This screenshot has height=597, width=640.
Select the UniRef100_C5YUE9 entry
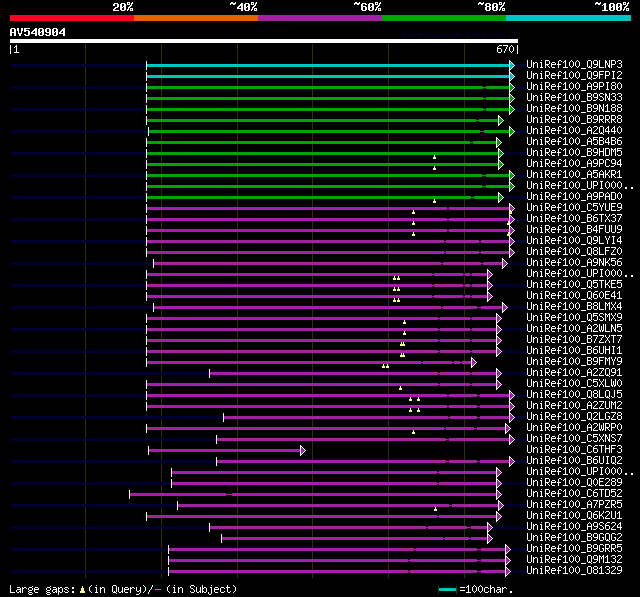click(574, 208)
